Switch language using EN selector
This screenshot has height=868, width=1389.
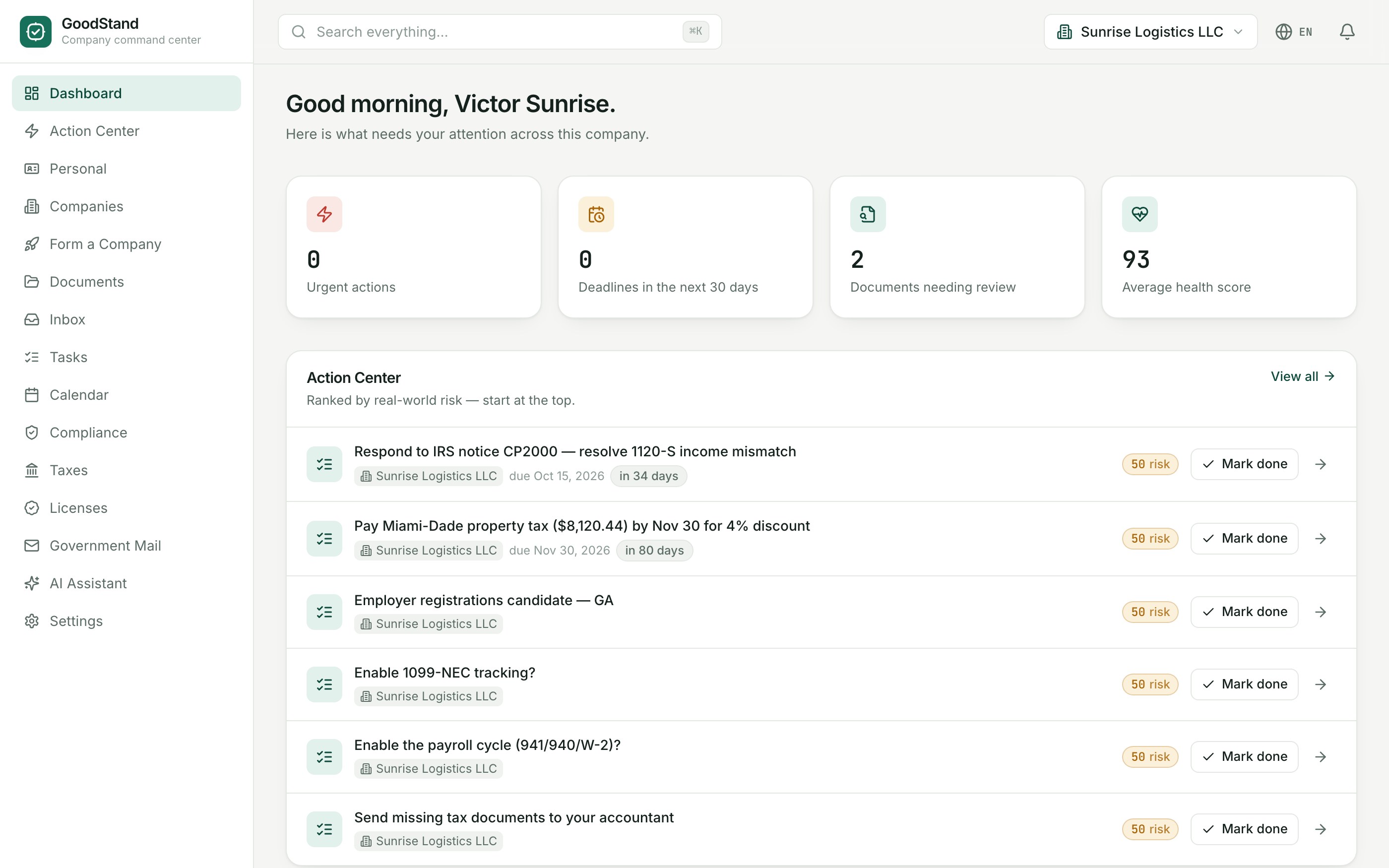click(x=1294, y=32)
